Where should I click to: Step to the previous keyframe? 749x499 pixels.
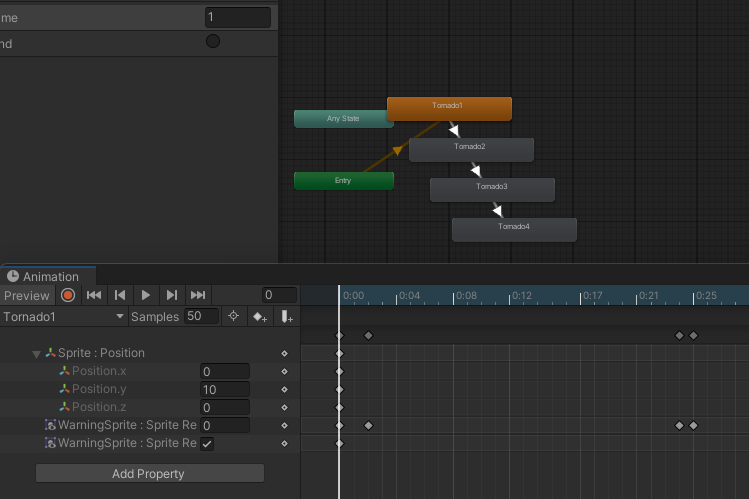coord(120,296)
